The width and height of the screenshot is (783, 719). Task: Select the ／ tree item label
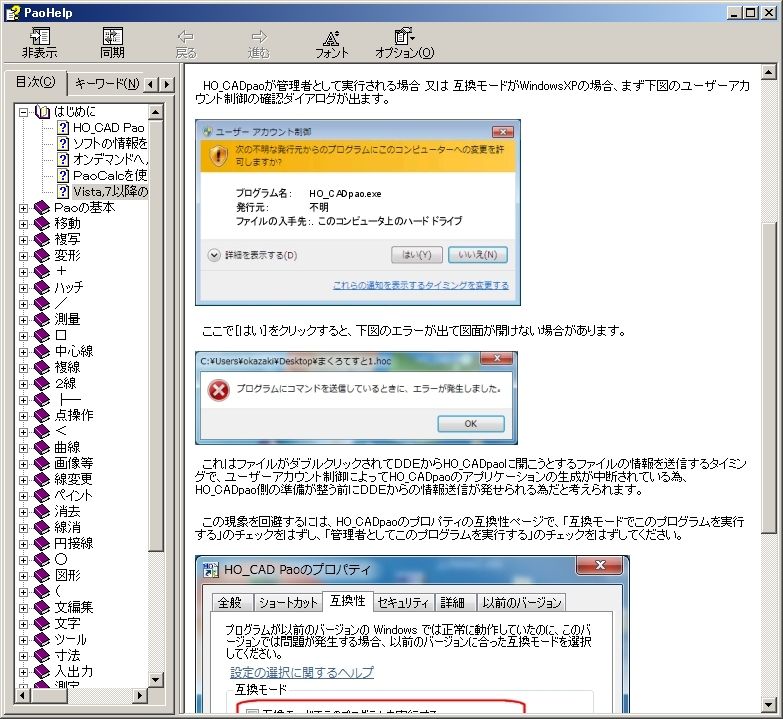coord(61,303)
